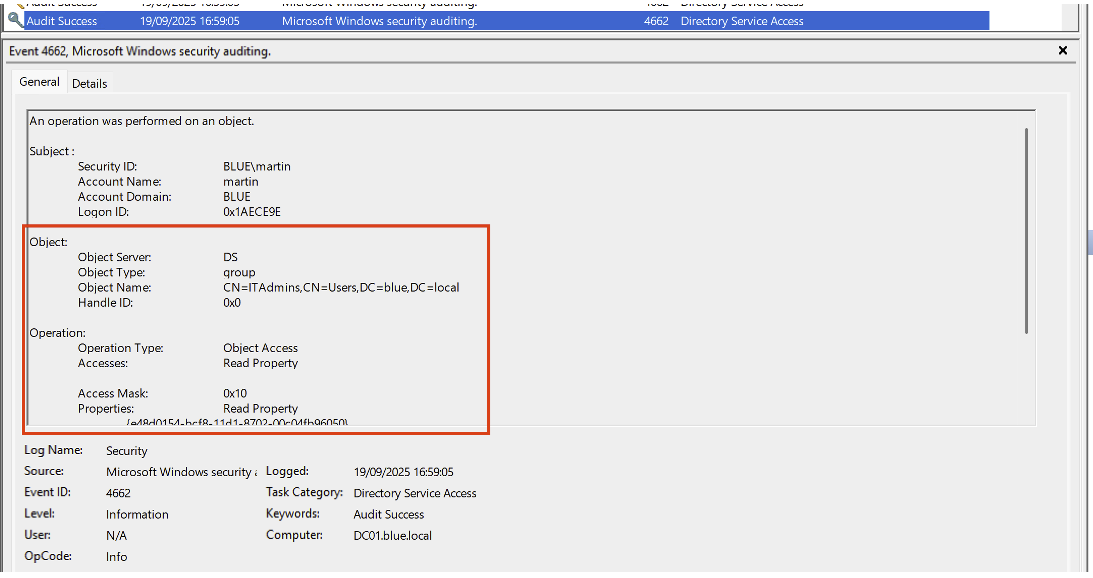Select the General tab
This screenshot has height=578, width=1093.
tap(40, 82)
